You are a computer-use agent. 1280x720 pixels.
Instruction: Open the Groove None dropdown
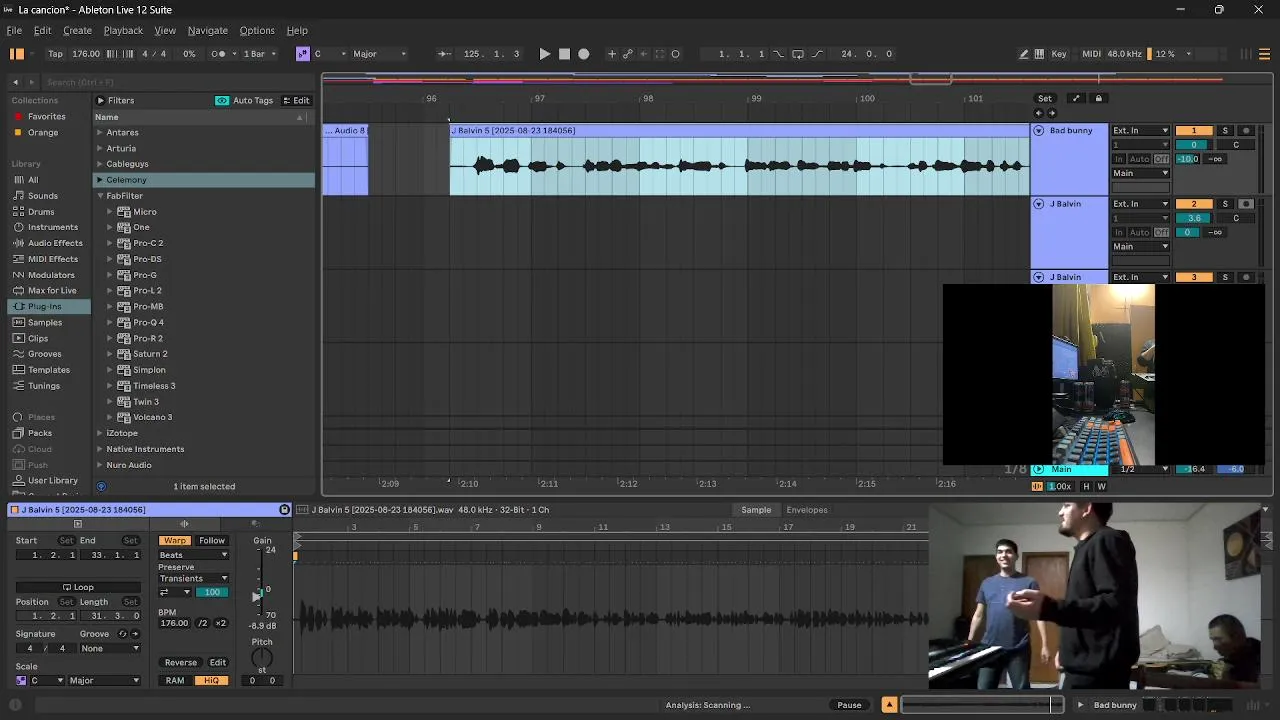click(x=110, y=649)
